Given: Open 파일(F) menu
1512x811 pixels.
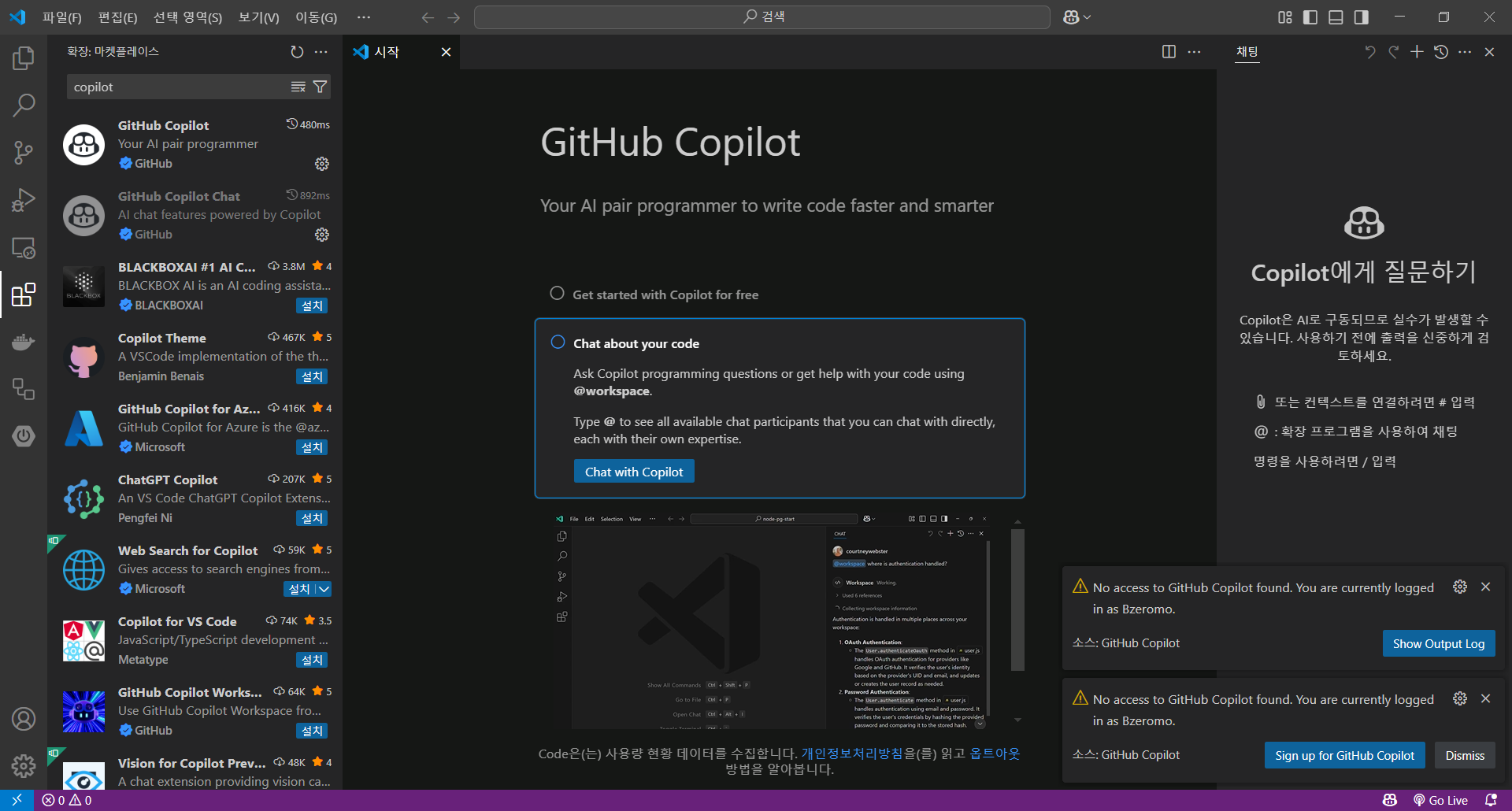Looking at the screenshot, I should click(x=62, y=17).
